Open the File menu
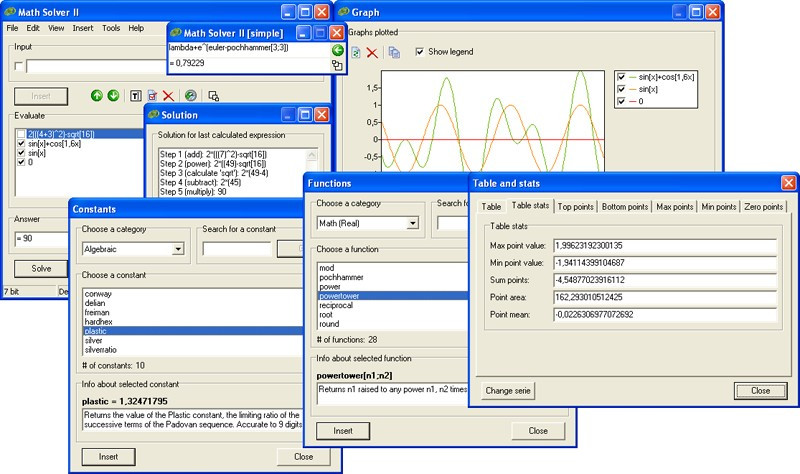 pyautogui.click(x=12, y=28)
